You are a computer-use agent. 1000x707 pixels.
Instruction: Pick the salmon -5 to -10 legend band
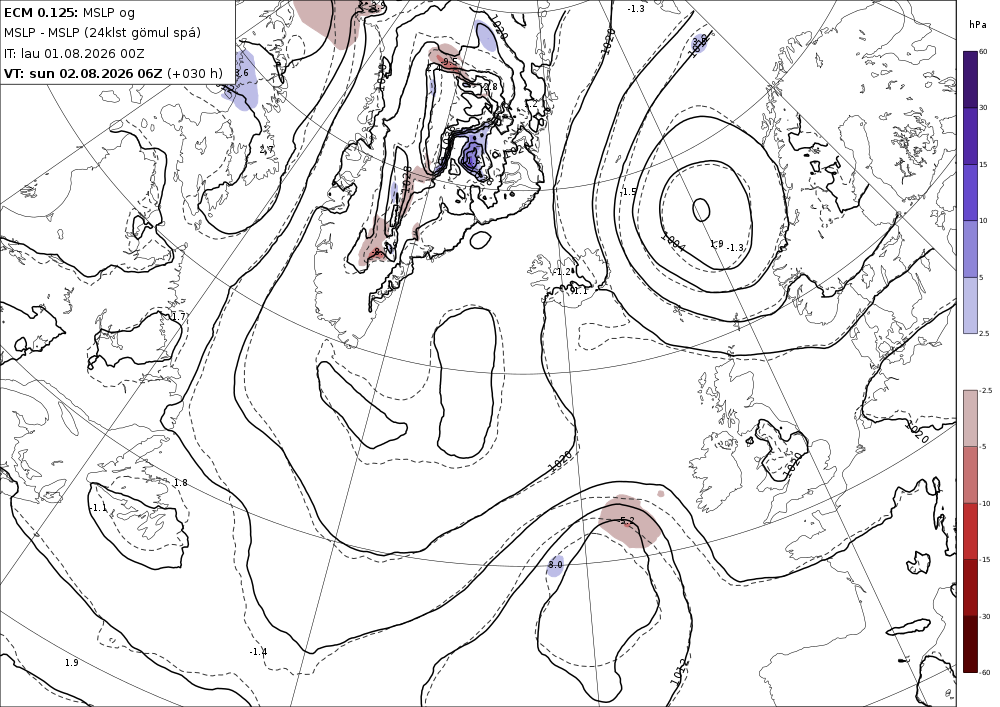(x=969, y=474)
